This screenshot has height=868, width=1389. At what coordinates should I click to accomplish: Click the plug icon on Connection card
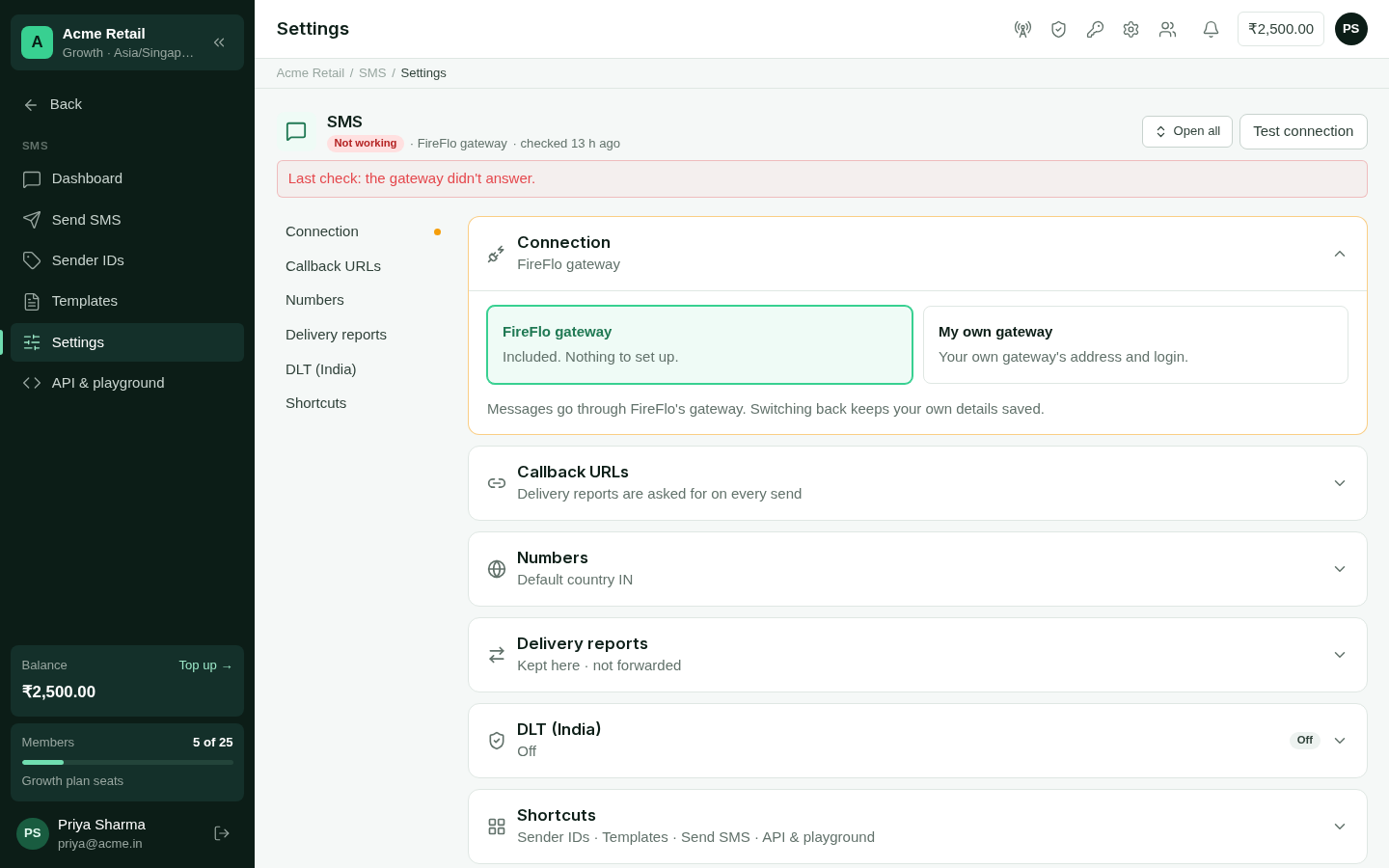pyautogui.click(x=497, y=254)
